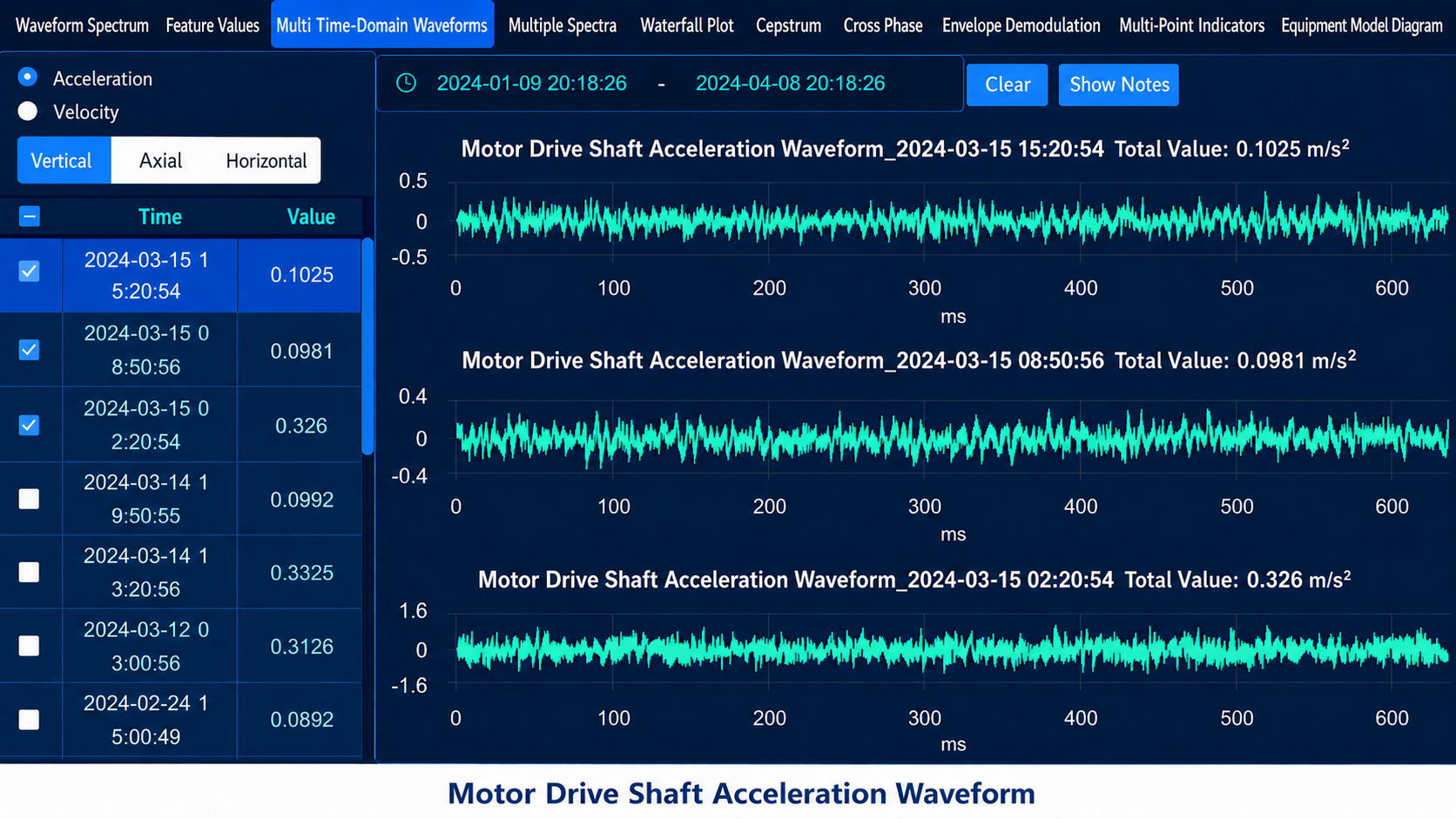The width and height of the screenshot is (1456, 819).
Task: Check the 2024-03-14 13:20:56 row checkbox
Action: click(30, 572)
